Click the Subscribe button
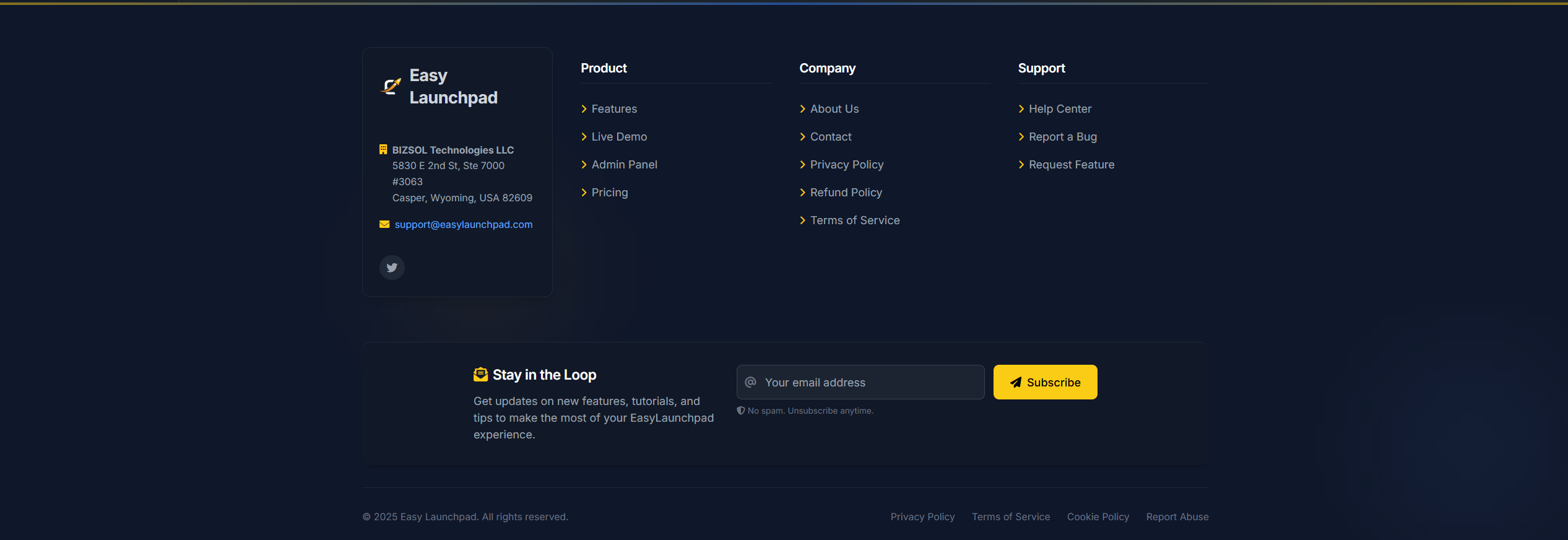 [1045, 382]
